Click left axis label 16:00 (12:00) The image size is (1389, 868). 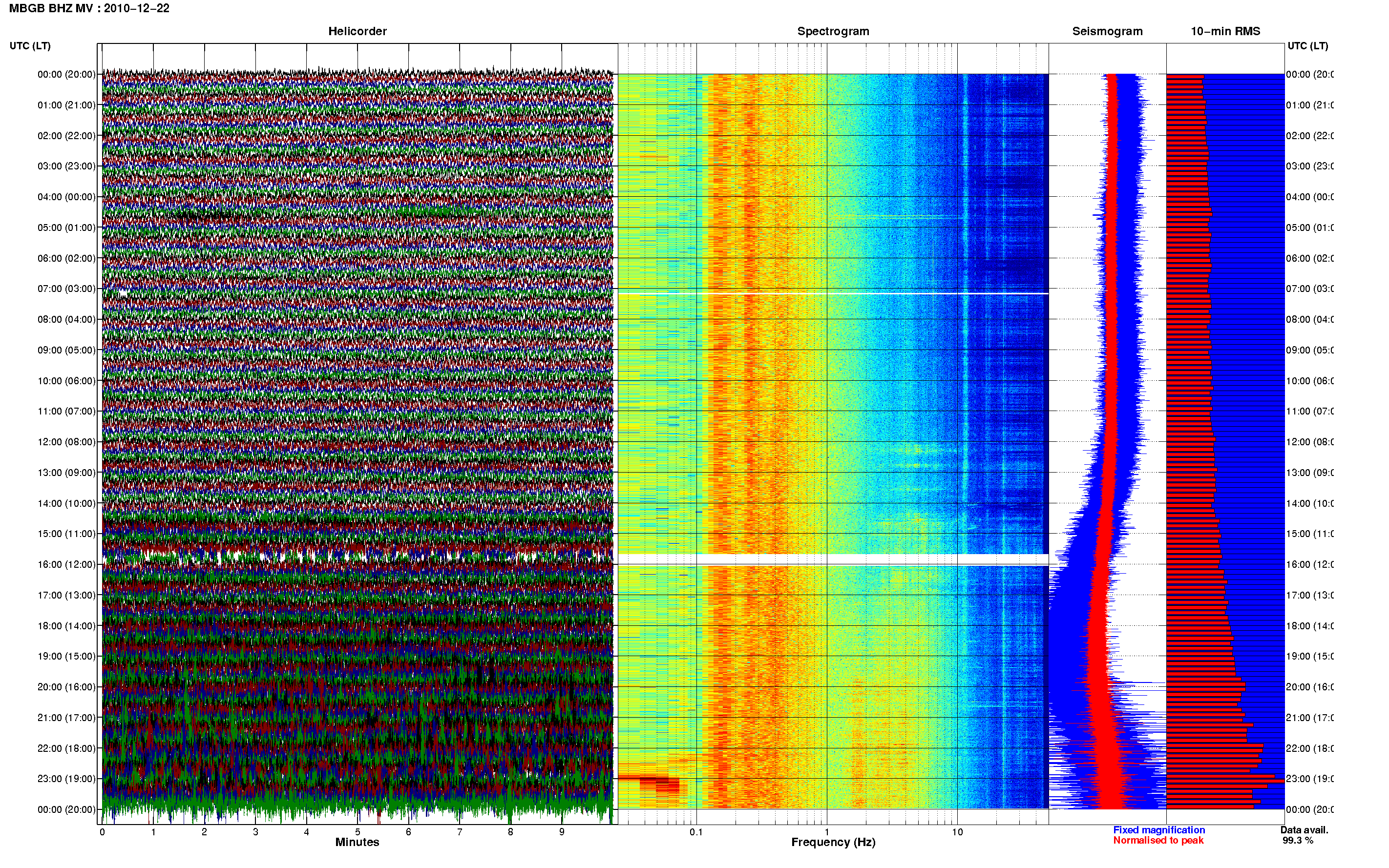click(x=66, y=564)
